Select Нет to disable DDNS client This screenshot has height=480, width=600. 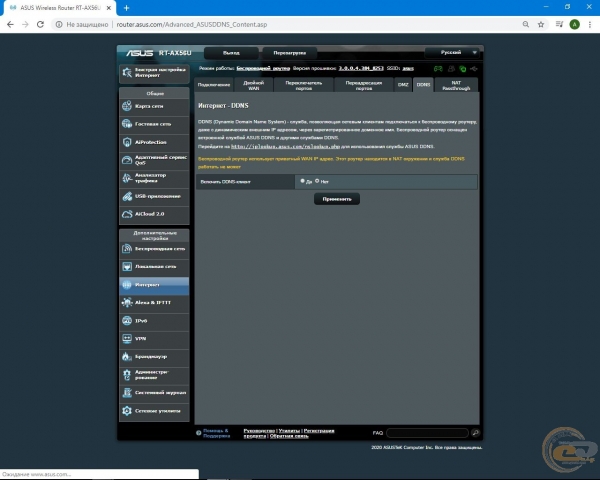(x=317, y=181)
